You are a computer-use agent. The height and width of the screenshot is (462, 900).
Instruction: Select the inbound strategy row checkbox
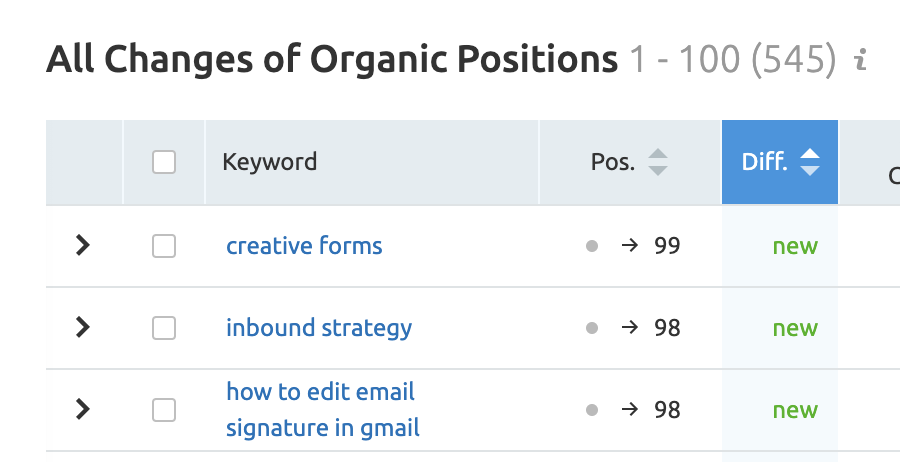[x=164, y=328]
